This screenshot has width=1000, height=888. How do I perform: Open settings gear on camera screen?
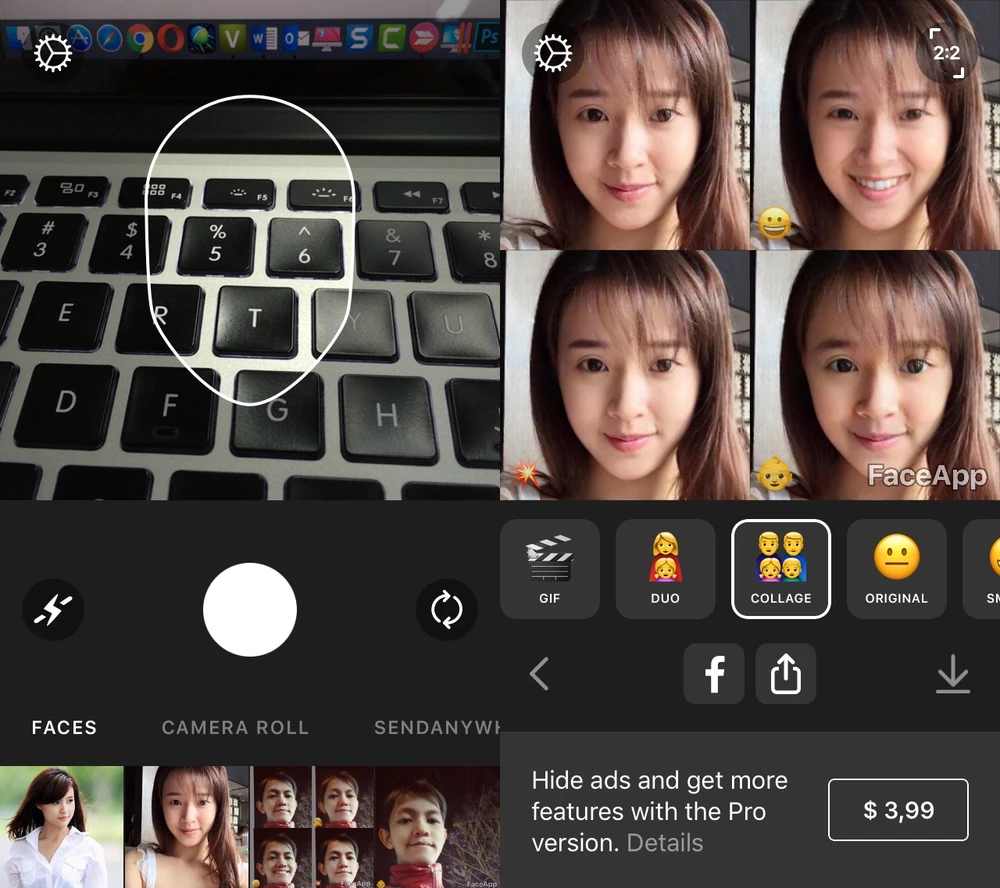tap(53, 54)
